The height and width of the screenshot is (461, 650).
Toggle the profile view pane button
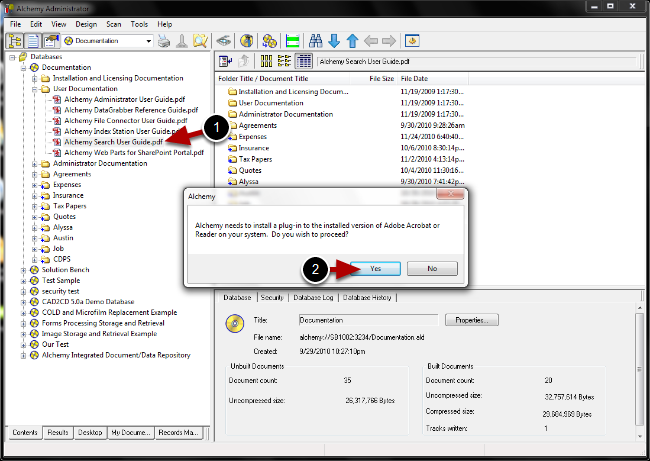click(x=51, y=41)
